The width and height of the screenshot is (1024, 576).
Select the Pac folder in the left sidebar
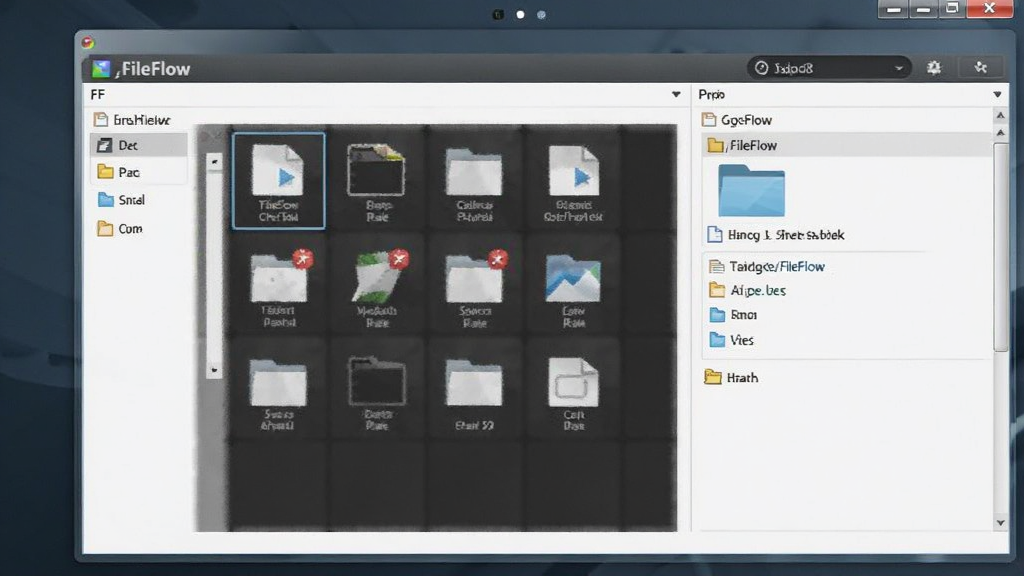(x=138, y=172)
